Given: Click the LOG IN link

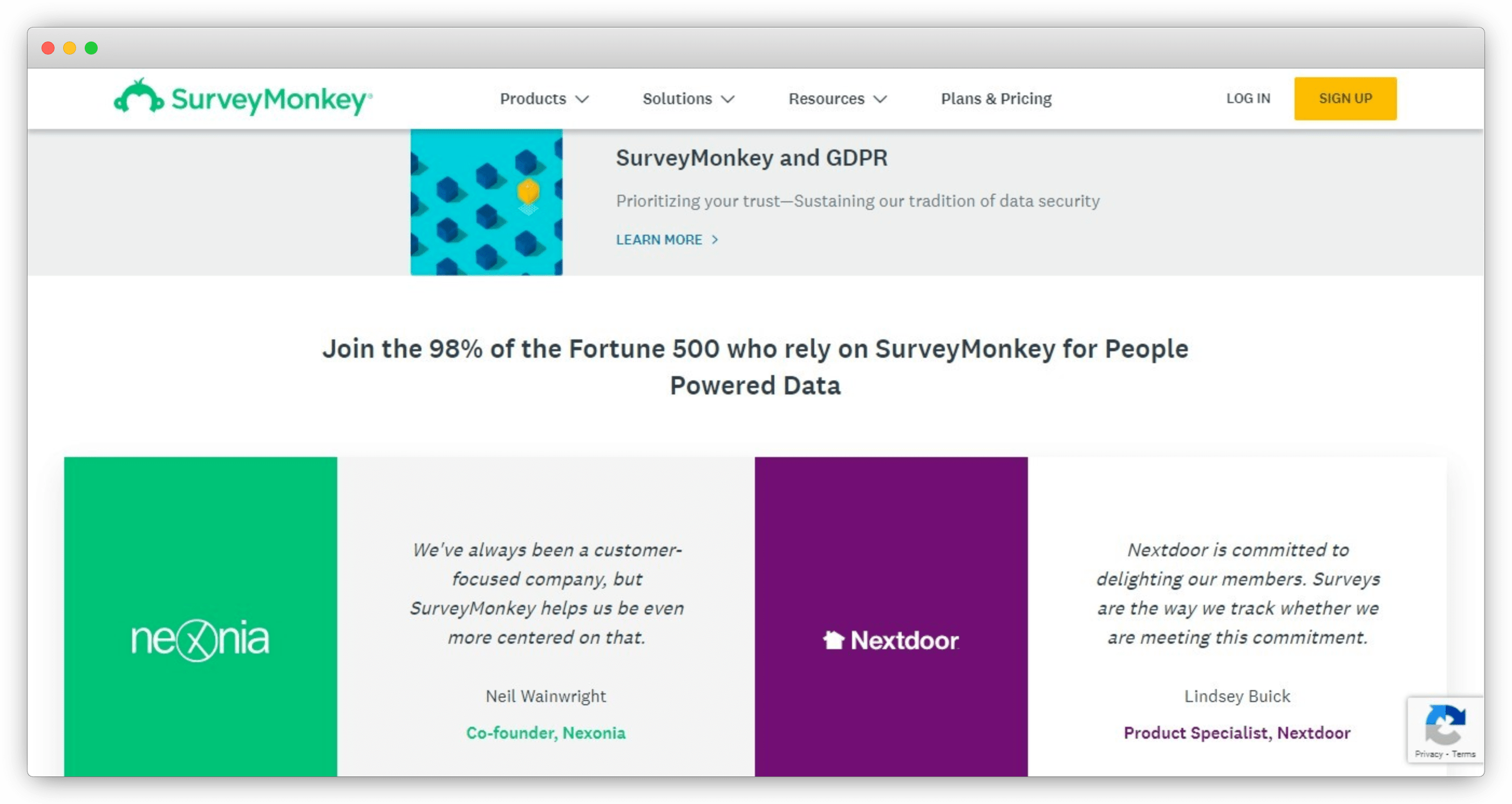Looking at the screenshot, I should [x=1248, y=99].
